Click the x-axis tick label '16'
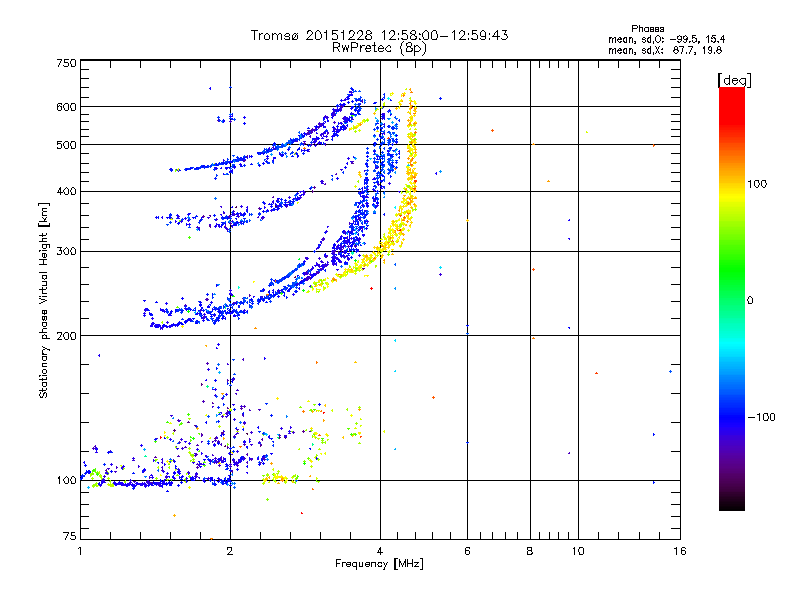Image resolution: width=800 pixels, height=600 pixels. coord(680,551)
